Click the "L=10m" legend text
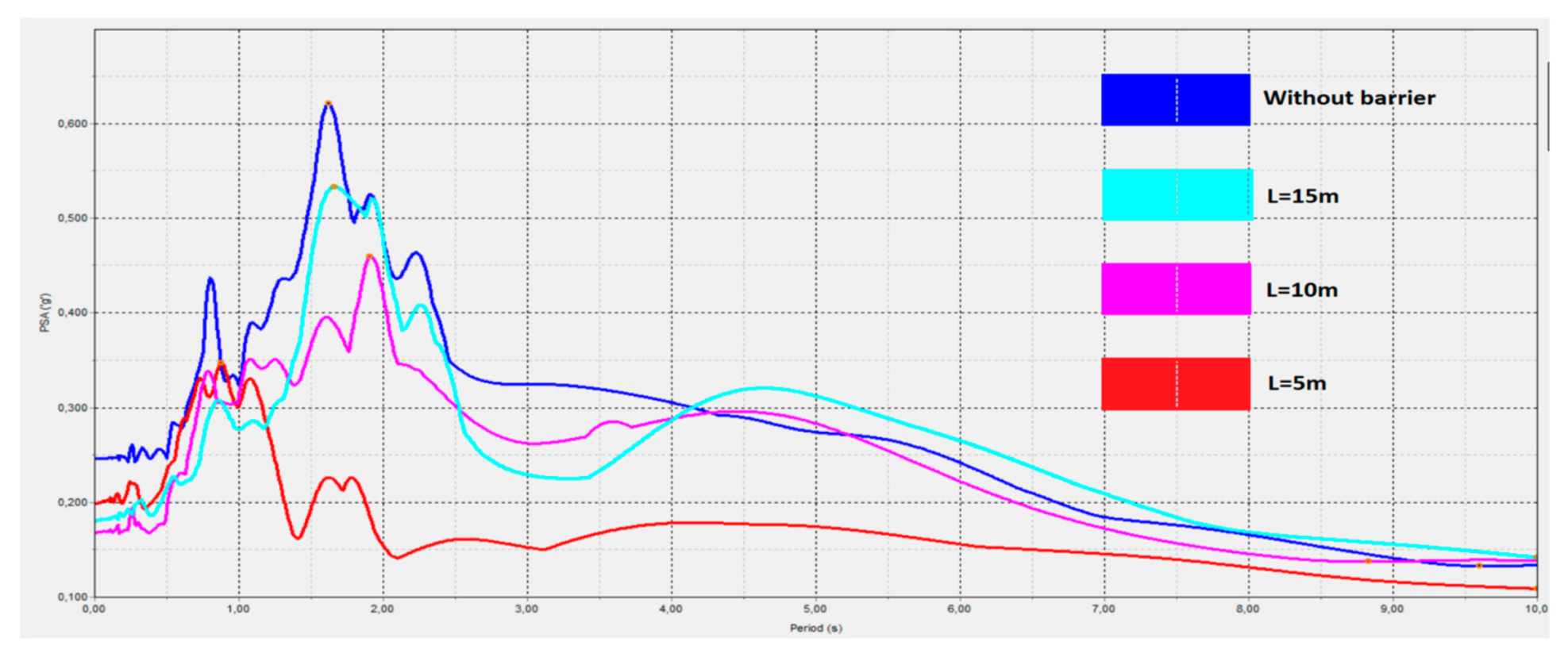 [1301, 290]
